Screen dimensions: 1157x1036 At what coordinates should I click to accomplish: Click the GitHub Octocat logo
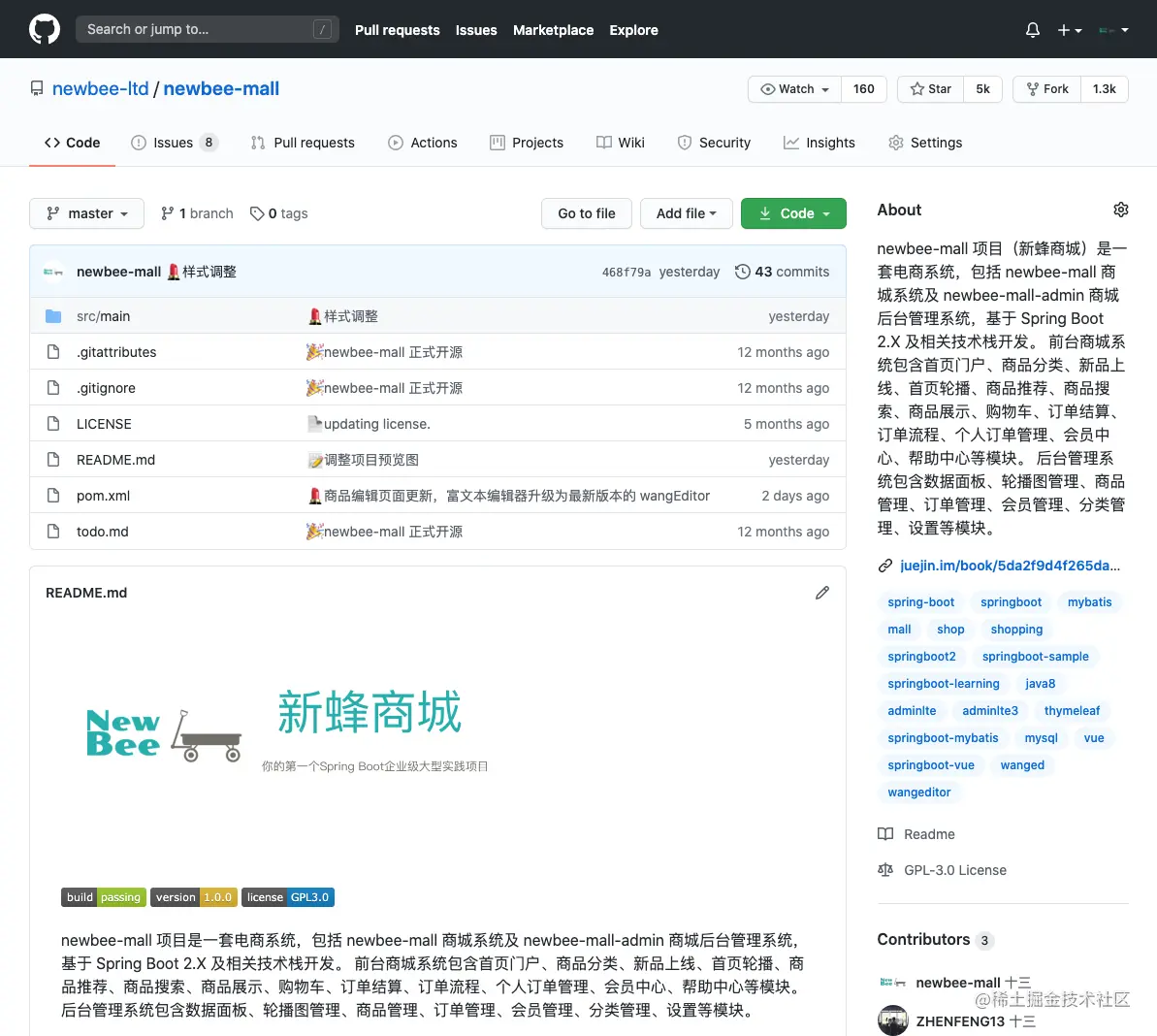click(x=45, y=29)
